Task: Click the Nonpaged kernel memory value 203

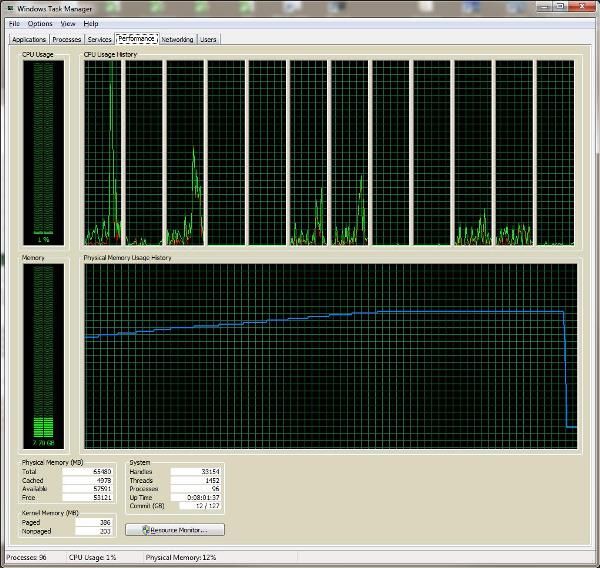Action: tap(93, 531)
